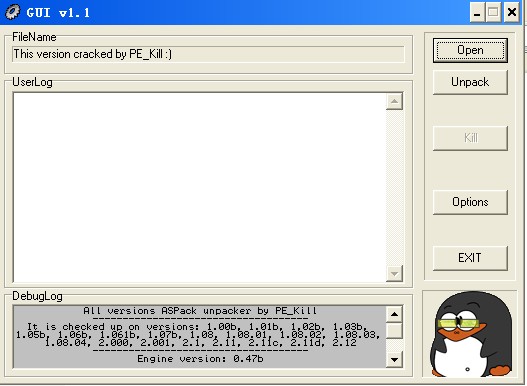Click the gear icon in the title bar

click(12, 12)
